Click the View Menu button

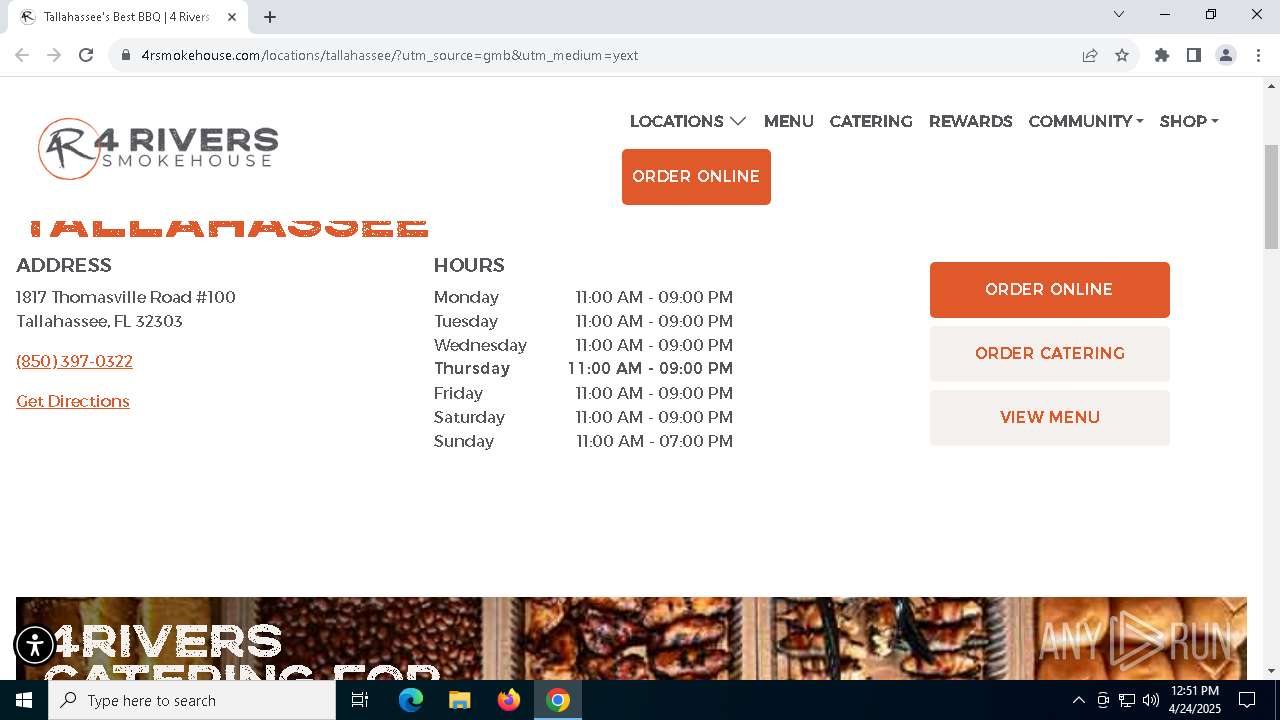1050,418
